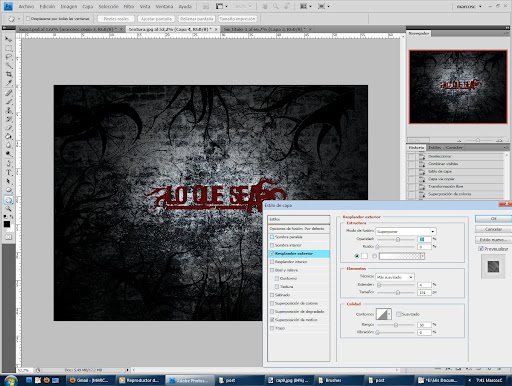Open the Archivo menu
The width and height of the screenshot is (512, 386).
click(26, 6)
